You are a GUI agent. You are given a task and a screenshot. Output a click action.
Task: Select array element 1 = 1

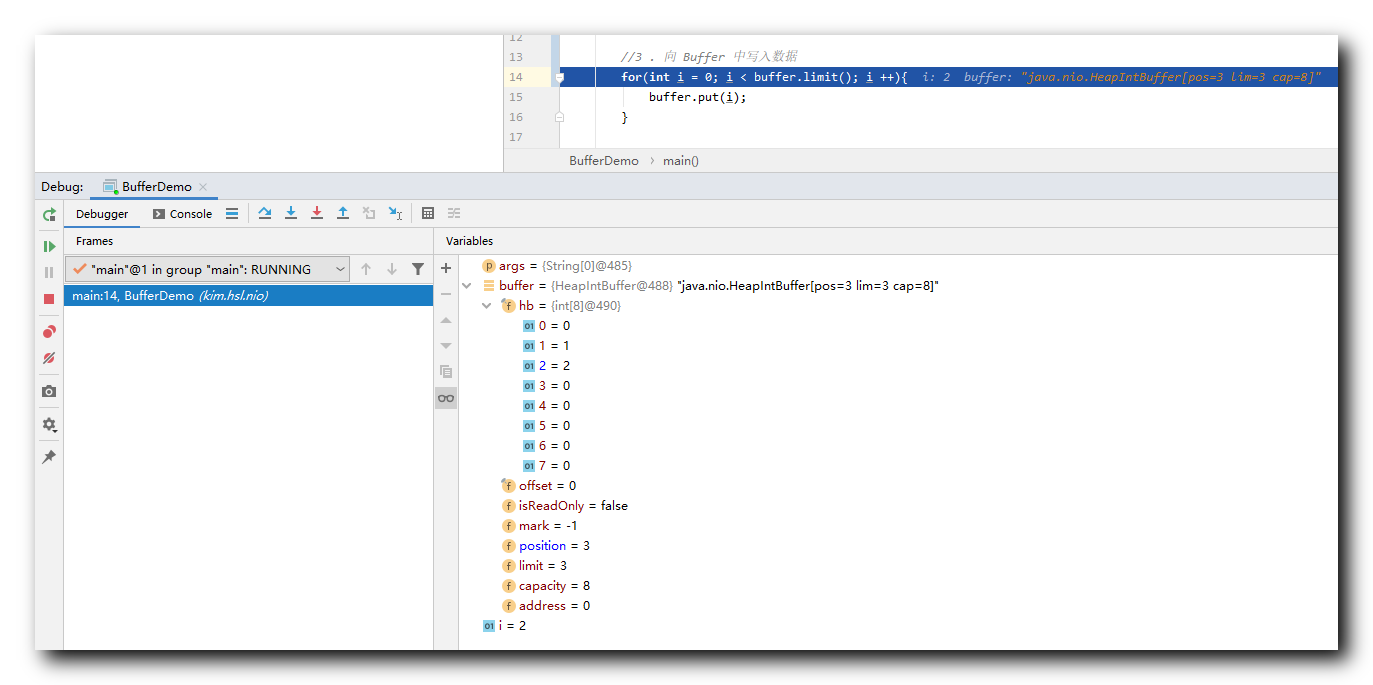[x=898, y=346]
